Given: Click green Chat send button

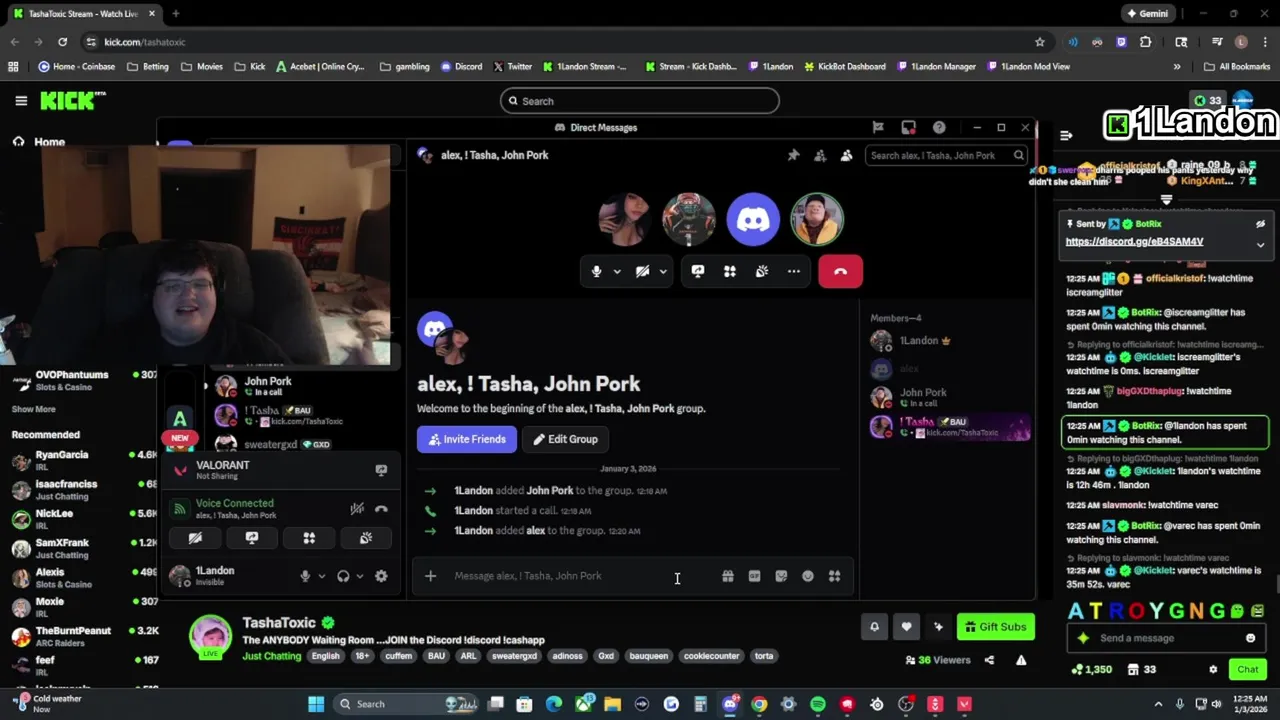Looking at the screenshot, I should 1248,669.
